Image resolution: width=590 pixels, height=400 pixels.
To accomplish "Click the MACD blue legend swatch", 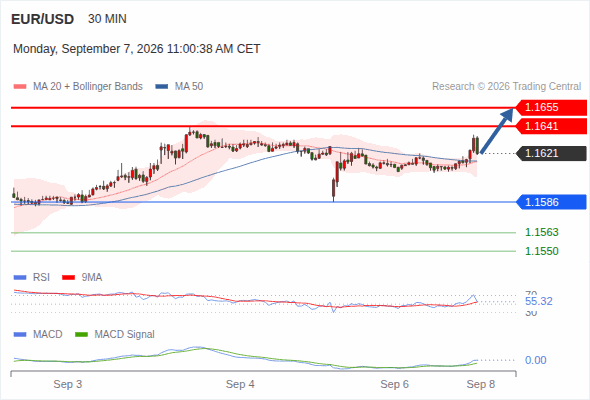I will tap(20, 335).
